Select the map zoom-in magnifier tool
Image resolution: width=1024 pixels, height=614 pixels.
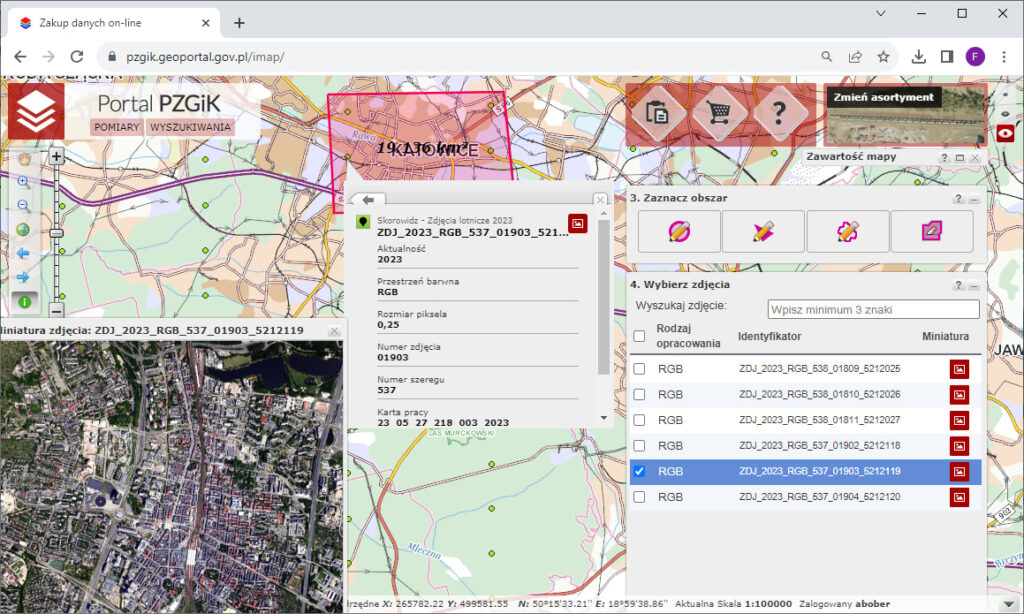(x=24, y=182)
